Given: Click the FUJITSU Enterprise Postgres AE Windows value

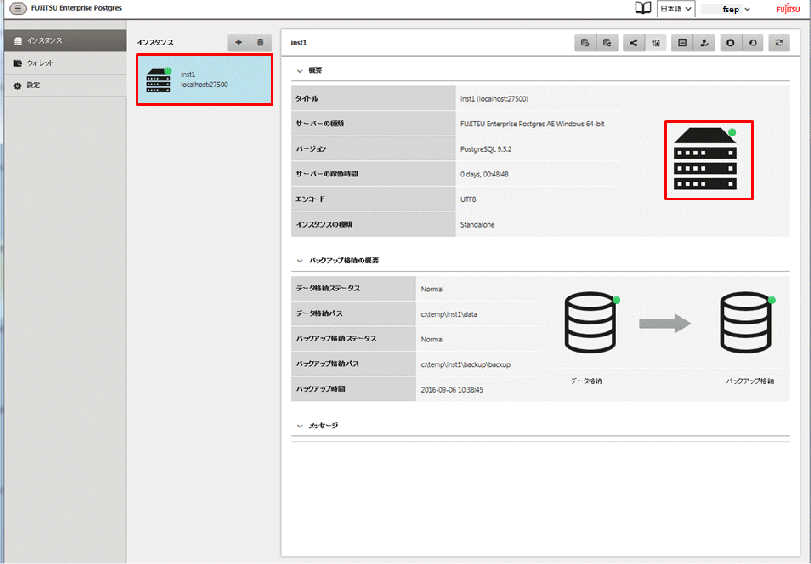Looking at the screenshot, I should 532,124.
